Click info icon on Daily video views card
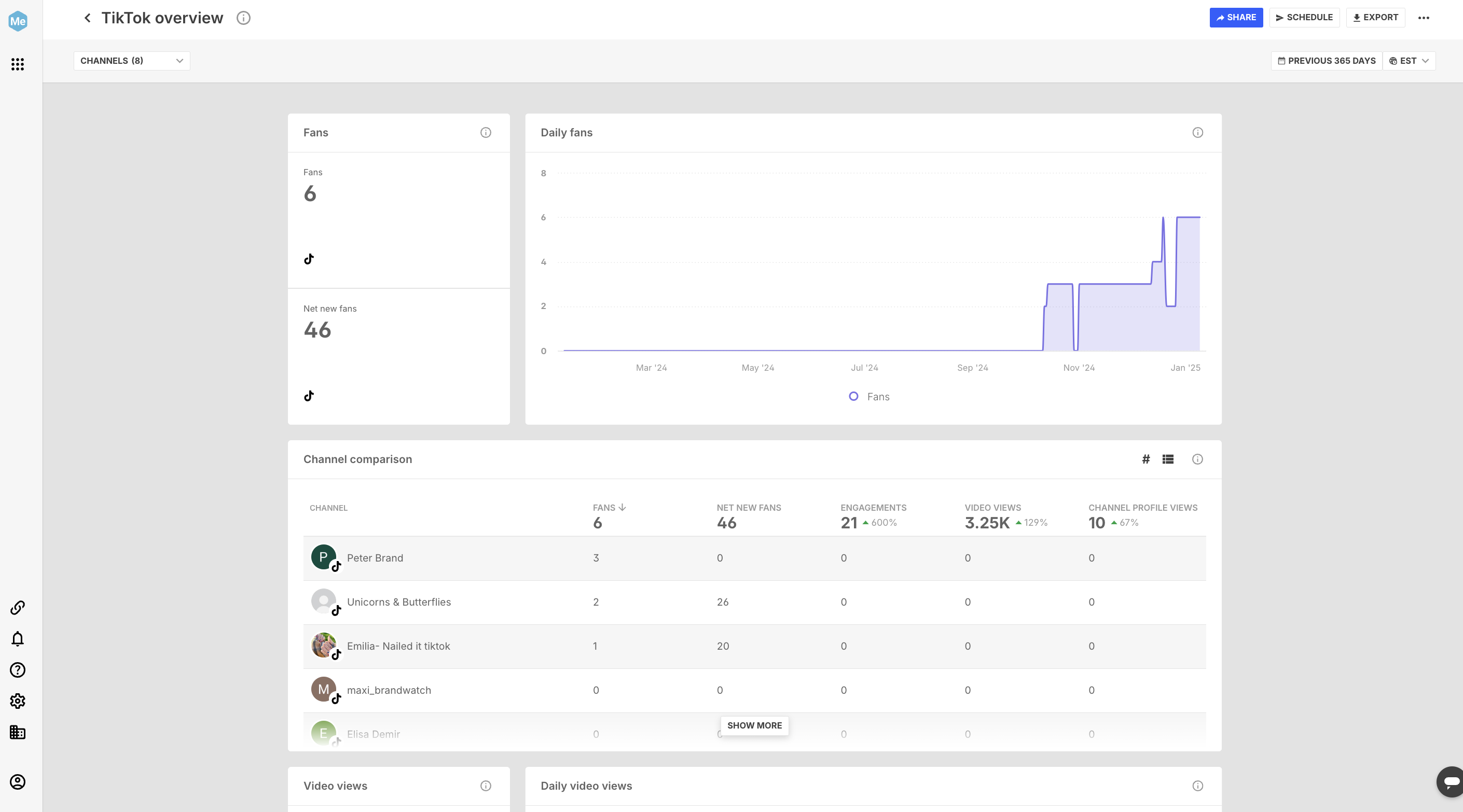The height and width of the screenshot is (812, 1463). 1198,786
